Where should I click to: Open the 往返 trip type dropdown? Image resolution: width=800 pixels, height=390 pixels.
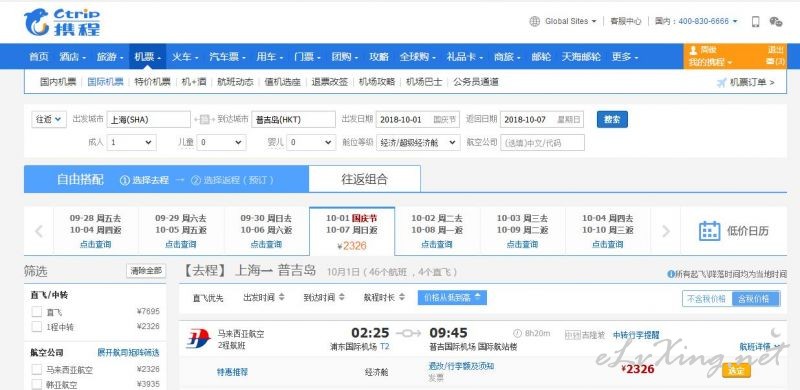tap(49, 119)
